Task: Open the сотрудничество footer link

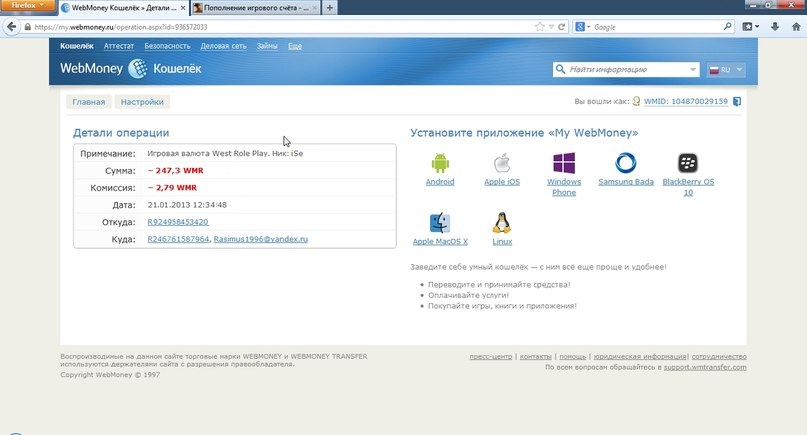Action: pyautogui.click(x=719, y=356)
